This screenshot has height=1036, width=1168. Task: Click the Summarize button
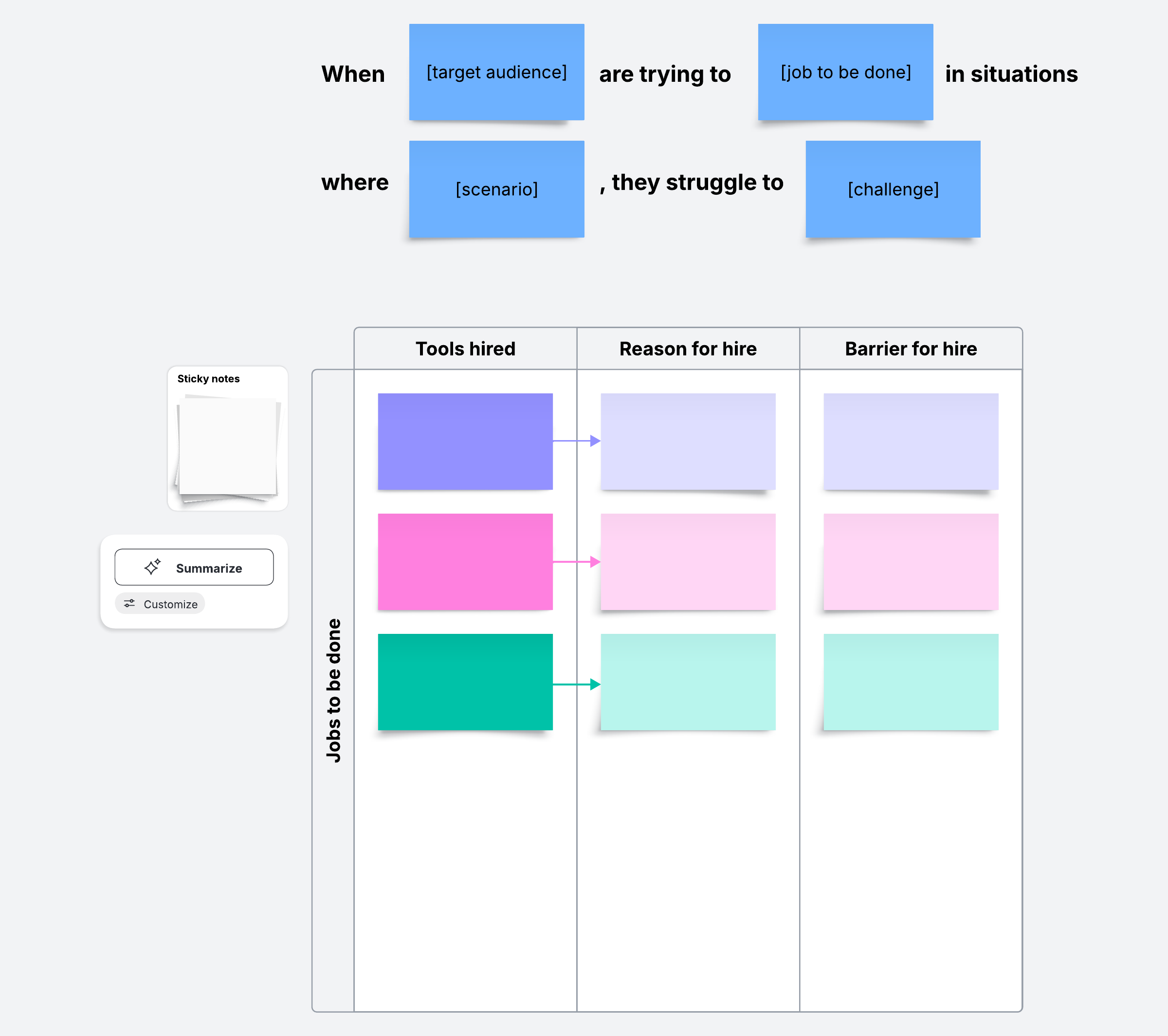coord(194,567)
